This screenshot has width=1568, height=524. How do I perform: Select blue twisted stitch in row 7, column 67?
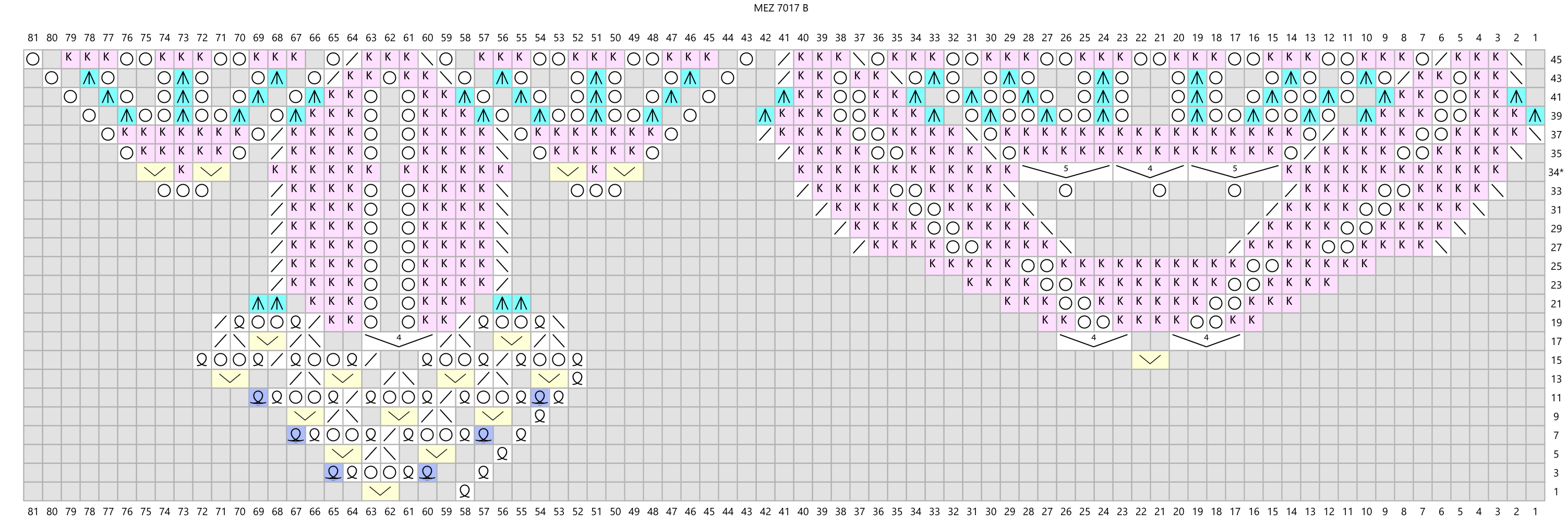(296, 435)
